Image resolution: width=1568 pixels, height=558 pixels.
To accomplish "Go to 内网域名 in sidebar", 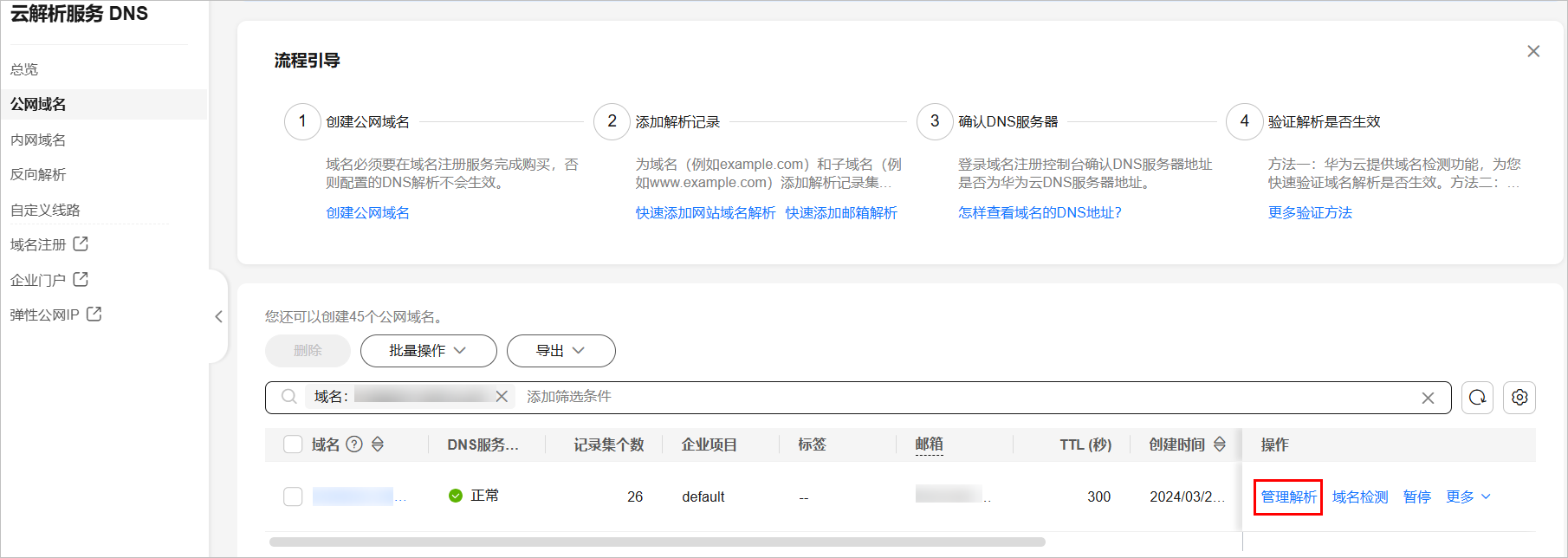I will coord(38,139).
